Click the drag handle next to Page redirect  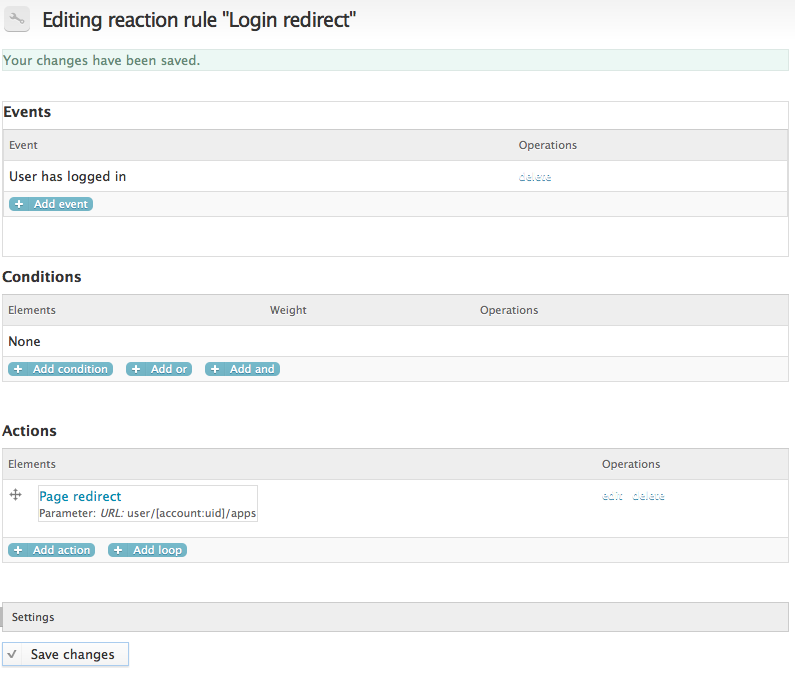click(15, 495)
